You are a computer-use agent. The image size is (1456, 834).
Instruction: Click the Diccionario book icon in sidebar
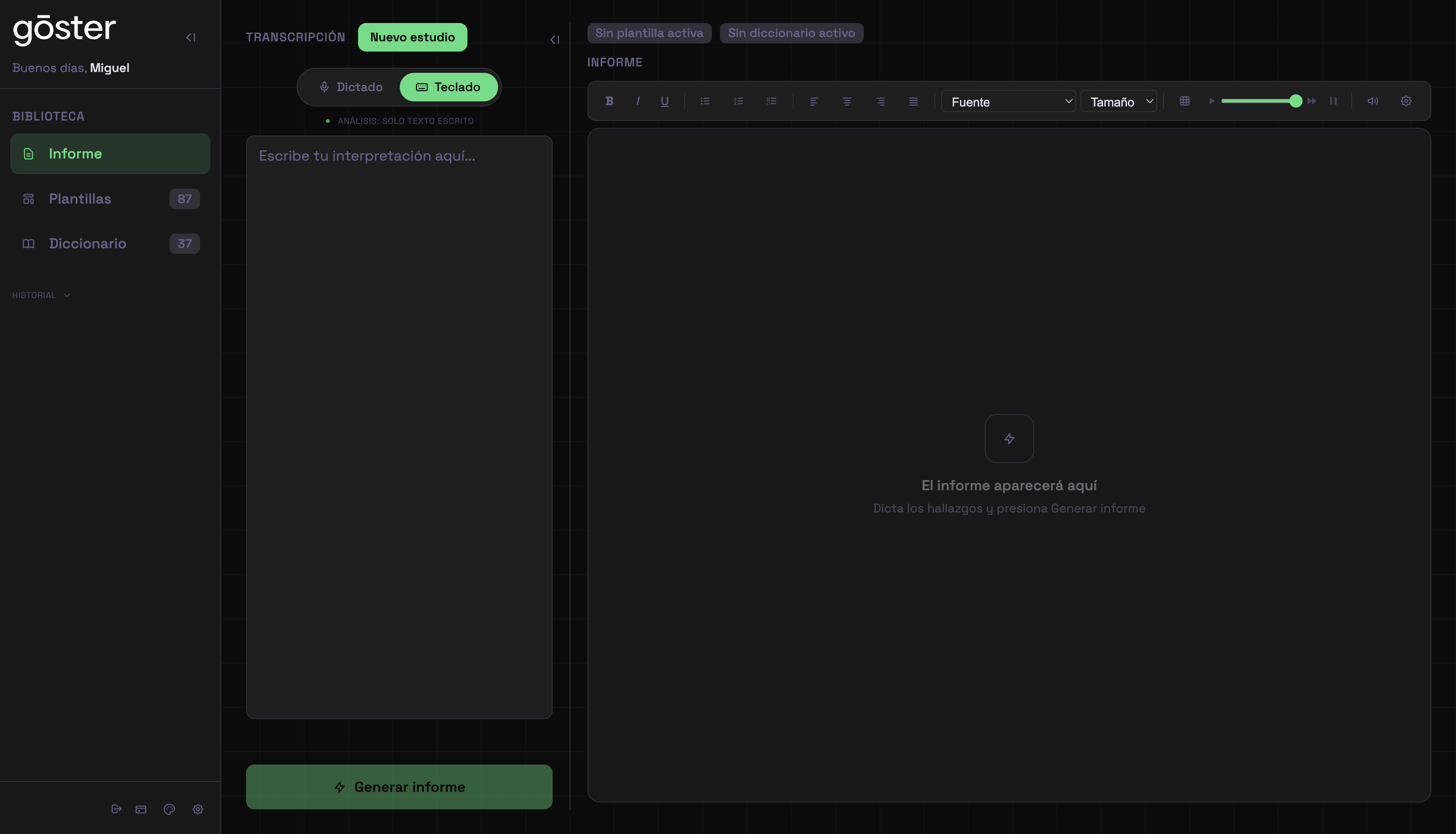point(28,244)
